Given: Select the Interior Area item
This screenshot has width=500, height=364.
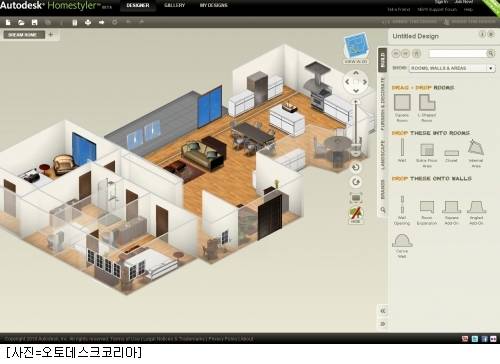Looking at the screenshot, I should (476, 153).
